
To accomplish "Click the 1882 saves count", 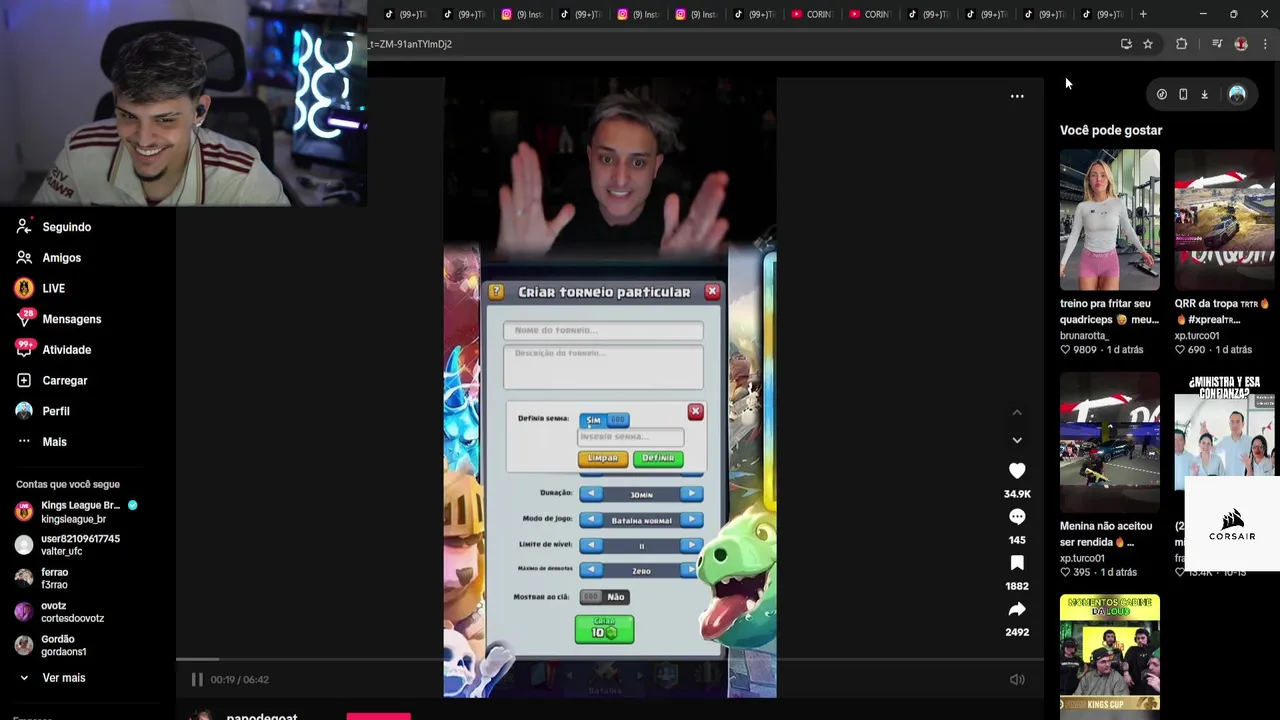I will pyautogui.click(x=1017, y=586).
